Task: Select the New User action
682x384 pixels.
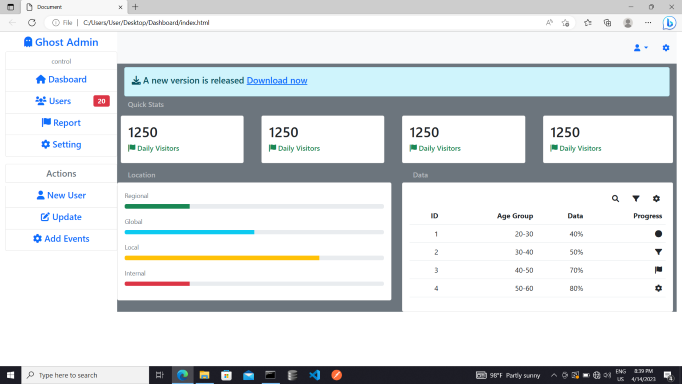Action: tap(61, 195)
